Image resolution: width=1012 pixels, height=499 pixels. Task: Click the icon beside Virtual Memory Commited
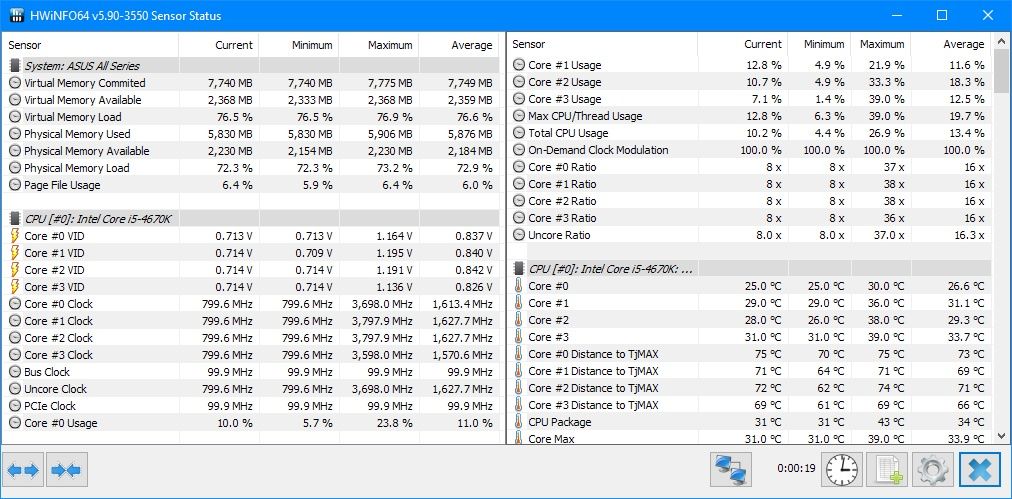coord(15,83)
